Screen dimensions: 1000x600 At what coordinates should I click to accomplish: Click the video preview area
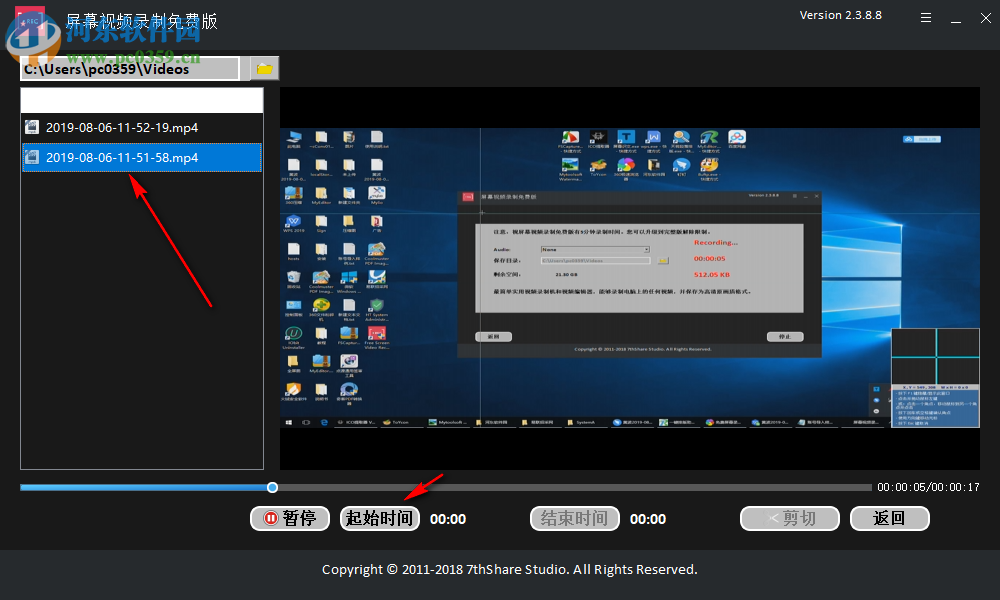click(629, 279)
